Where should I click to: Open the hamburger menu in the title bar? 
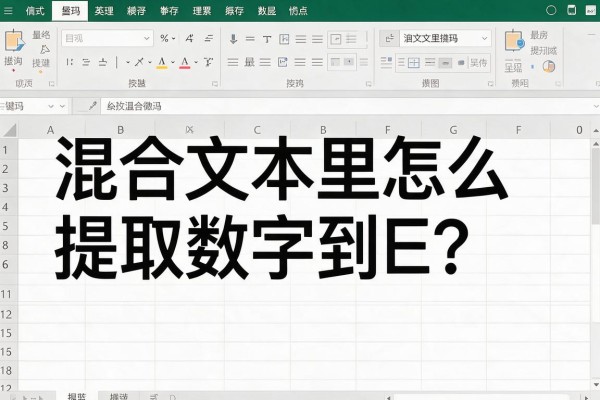pos(8,11)
